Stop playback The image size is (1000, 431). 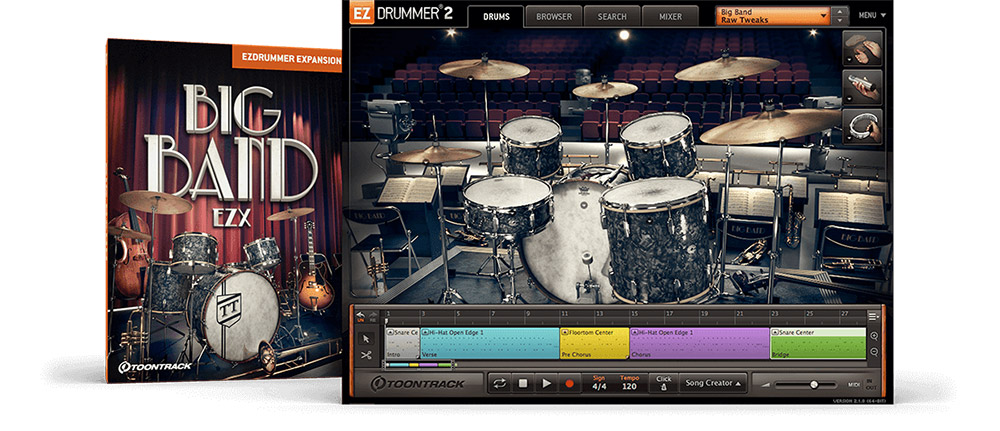pos(523,383)
